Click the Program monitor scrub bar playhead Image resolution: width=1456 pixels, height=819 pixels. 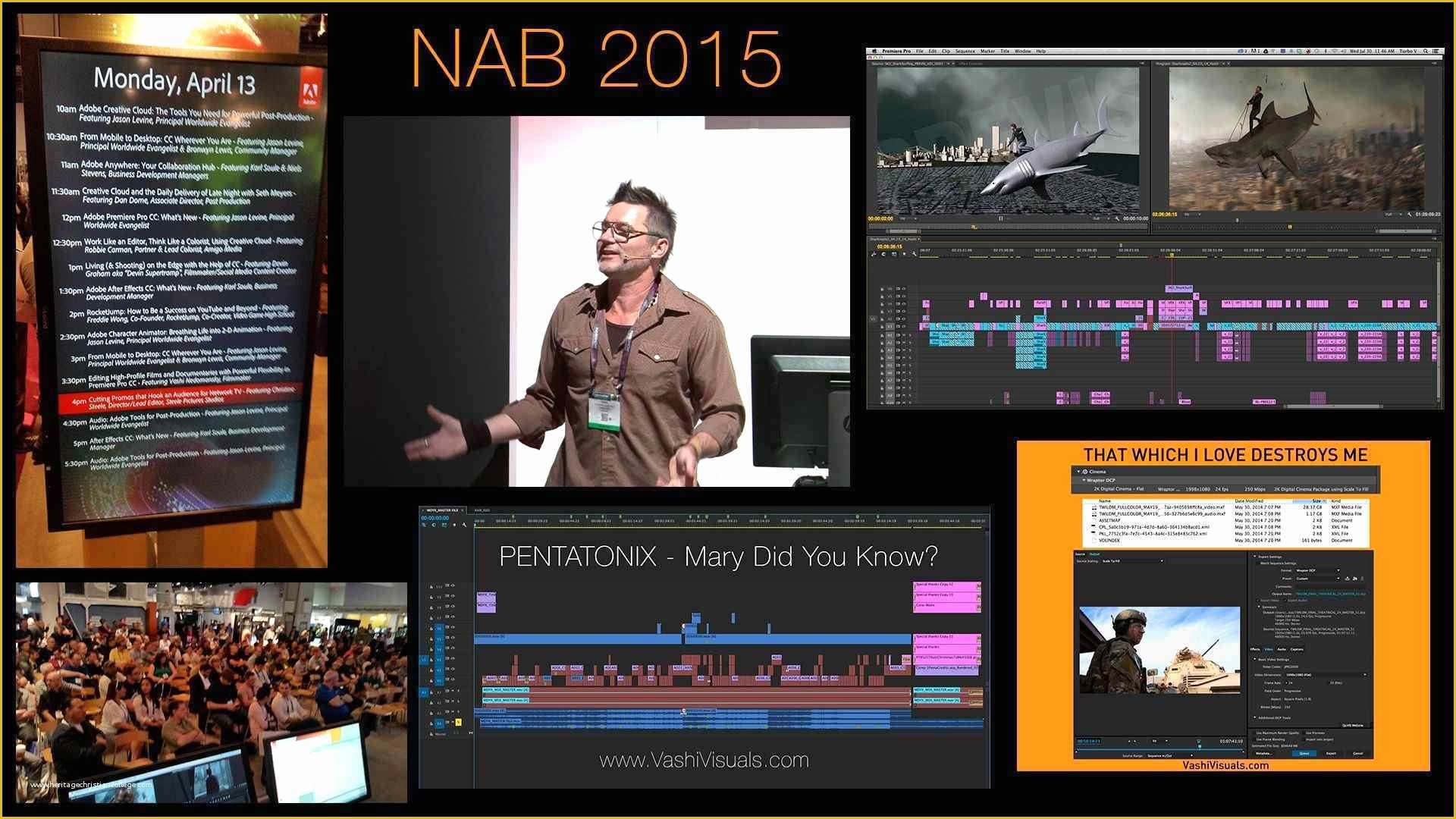(x=1290, y=227)
